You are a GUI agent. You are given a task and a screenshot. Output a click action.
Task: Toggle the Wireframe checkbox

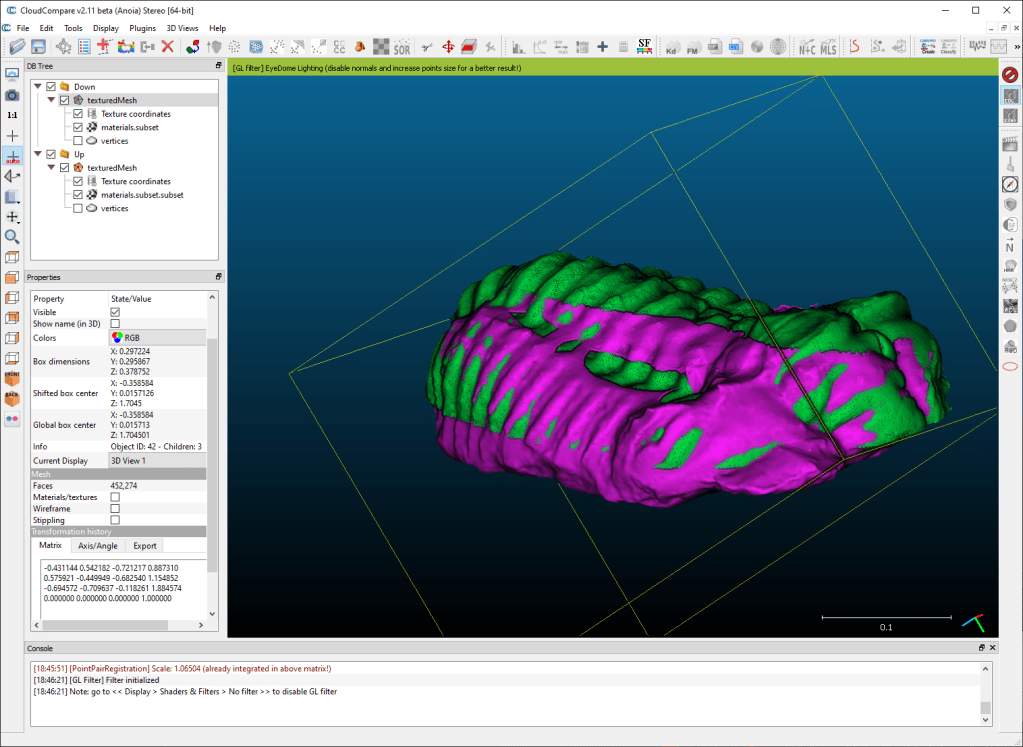click(x=115, y=508)
